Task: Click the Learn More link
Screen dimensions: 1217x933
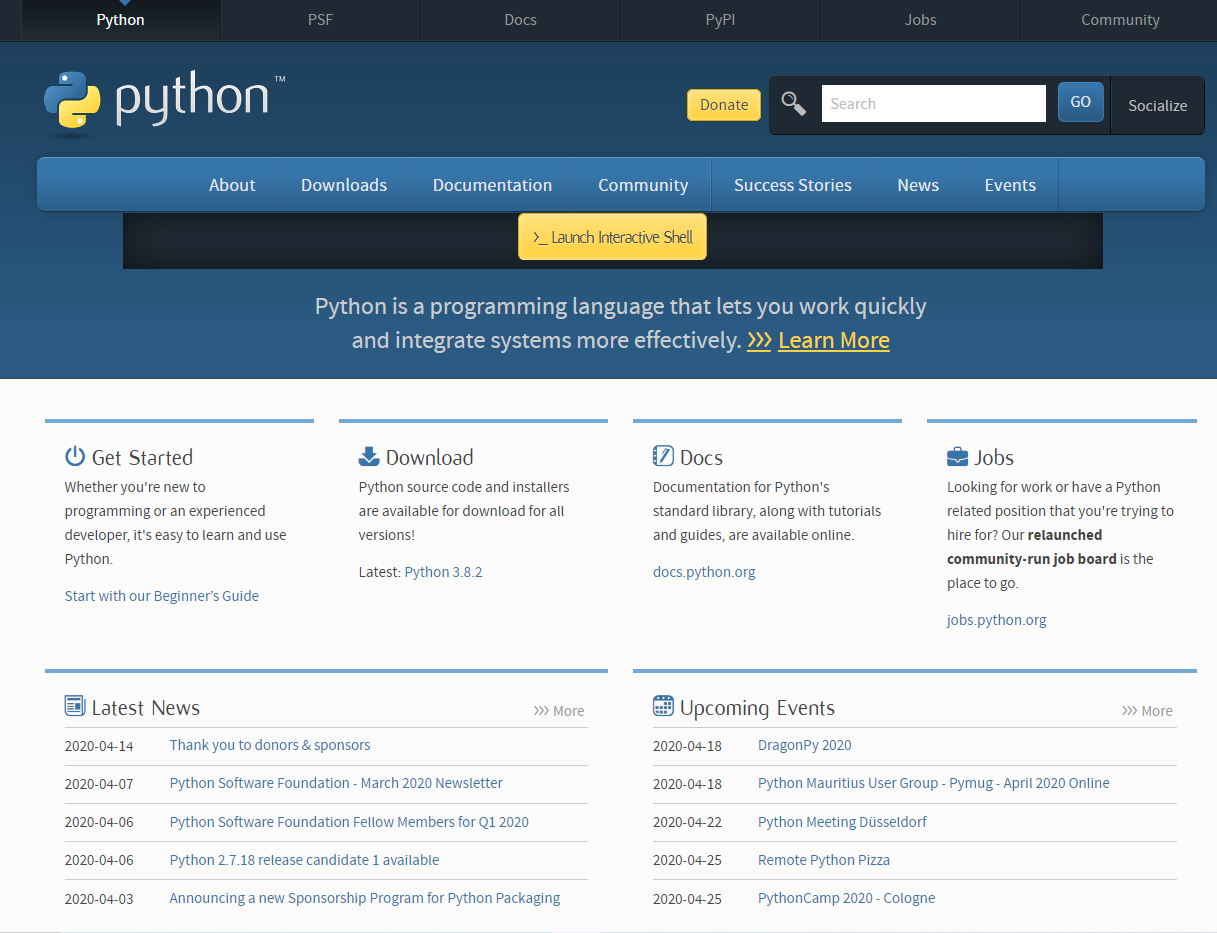Action: pyautogui.click(x=834, y=340)
